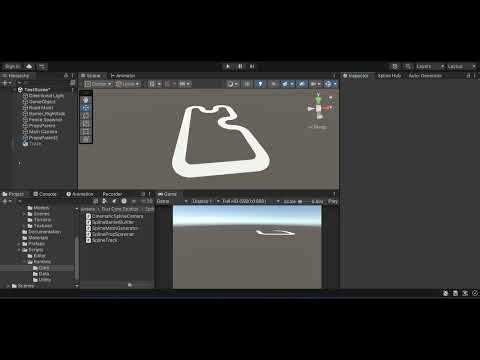Click the green Y axis of the orientation gizmo
The height and width of the screenshot is (360, 480).
[x=318, y=100]
